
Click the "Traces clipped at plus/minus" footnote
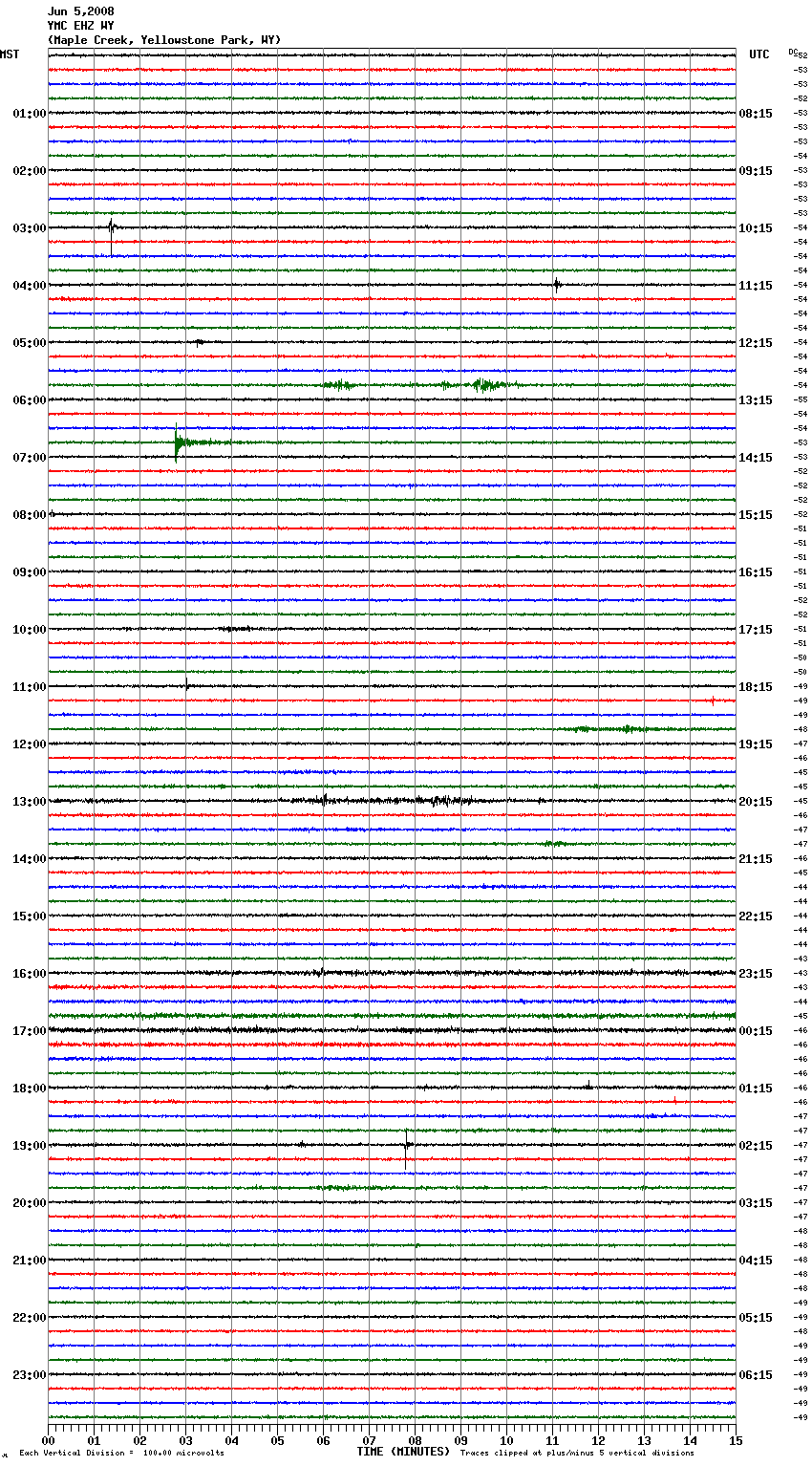[577, 1453]
